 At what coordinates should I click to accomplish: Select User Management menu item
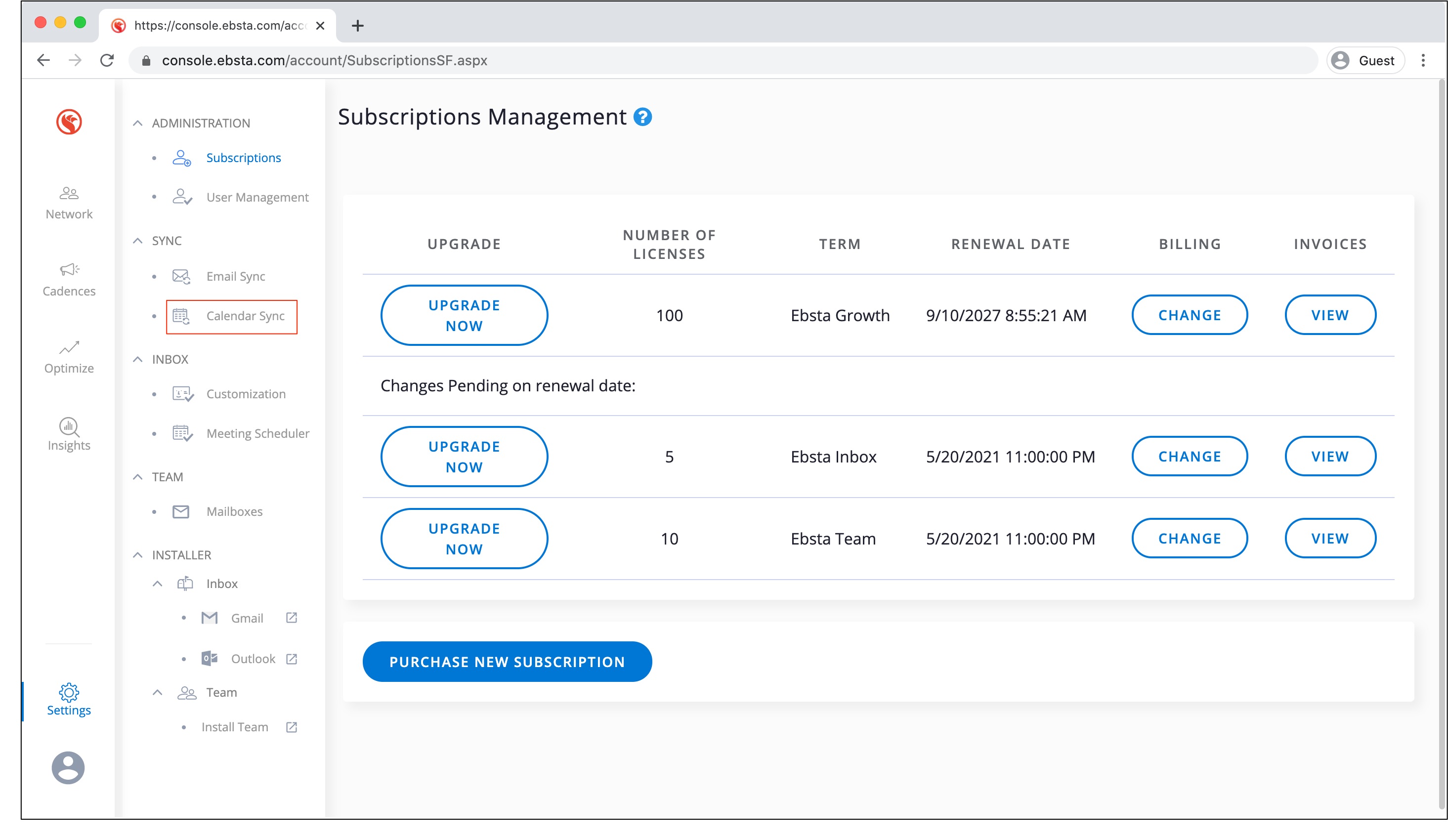pyautogui.click(x=257, y=197)
